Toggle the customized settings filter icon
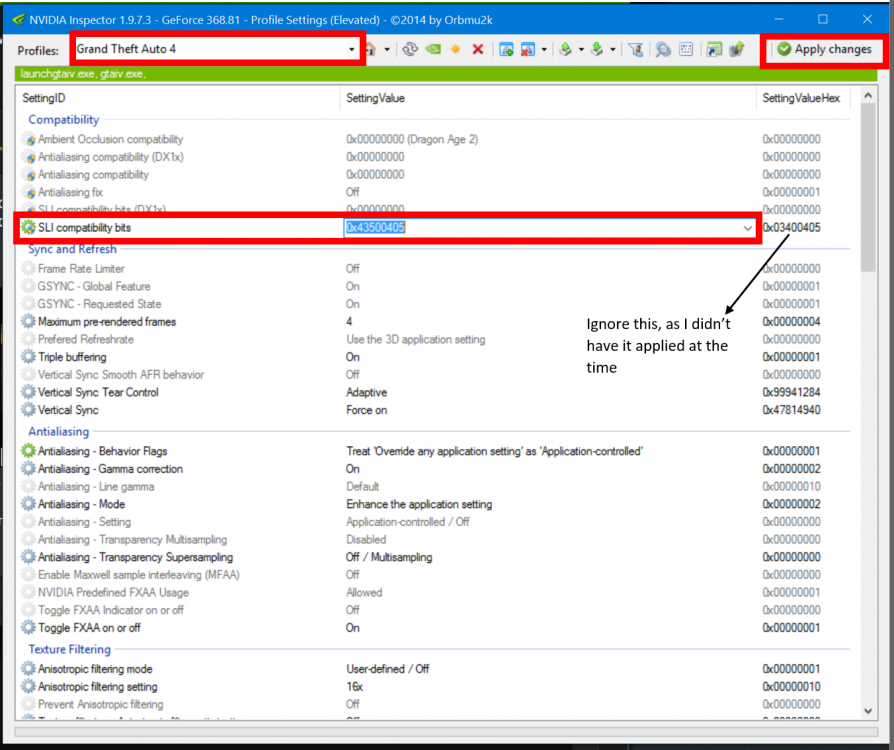Image resolution: width=894 pixels, height=750 pixels. coord(636,50)
